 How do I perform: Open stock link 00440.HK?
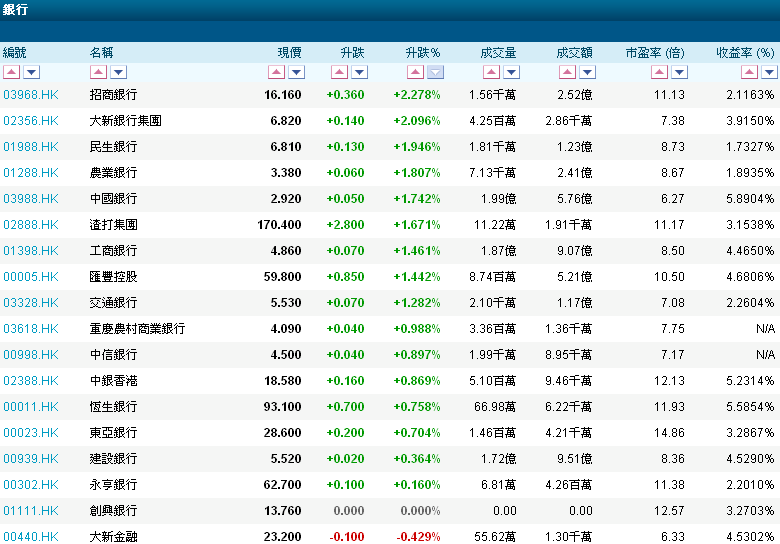[31, 537]
